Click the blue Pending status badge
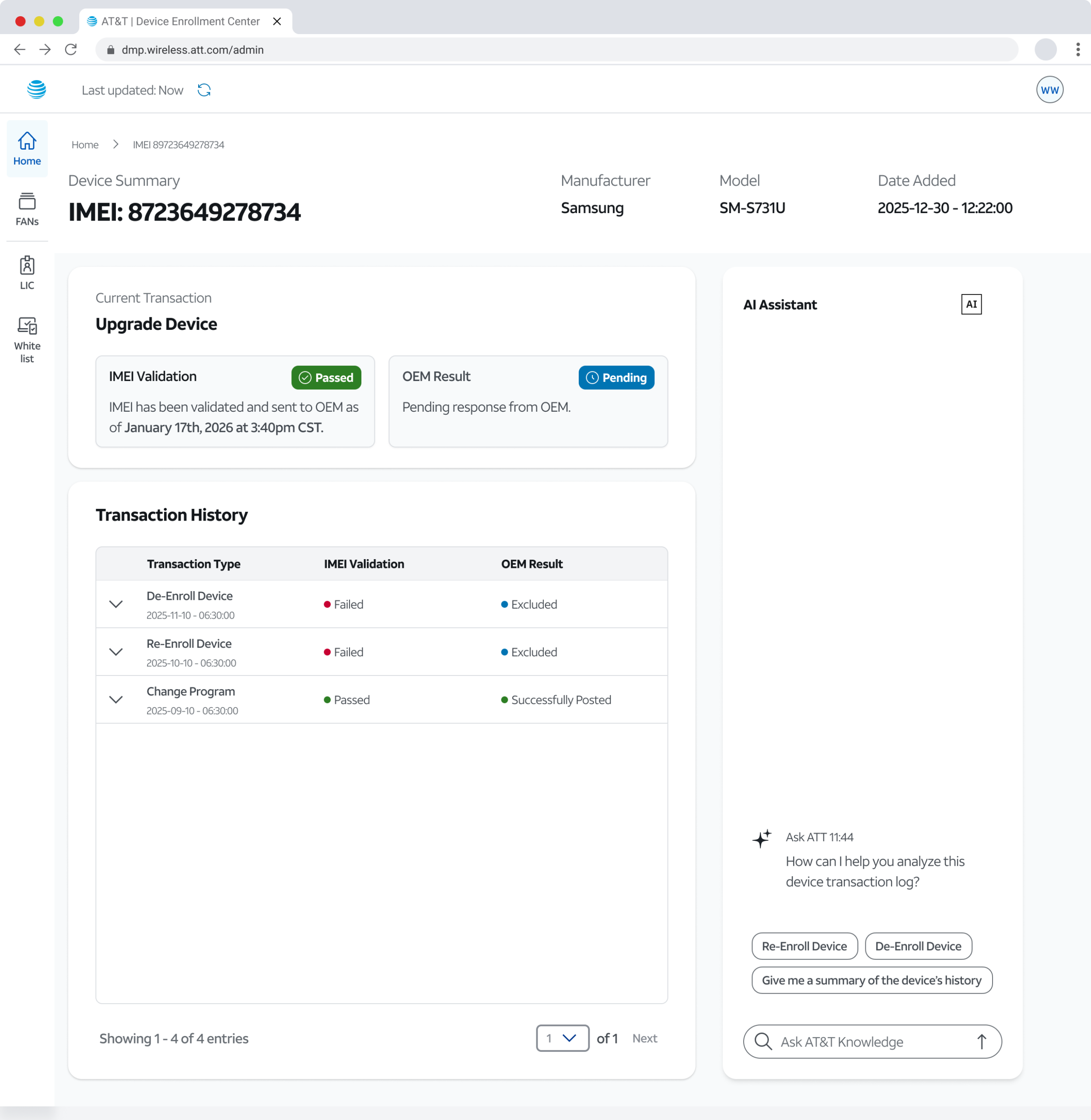1091x1120 pixels. (x=616, y=377)
